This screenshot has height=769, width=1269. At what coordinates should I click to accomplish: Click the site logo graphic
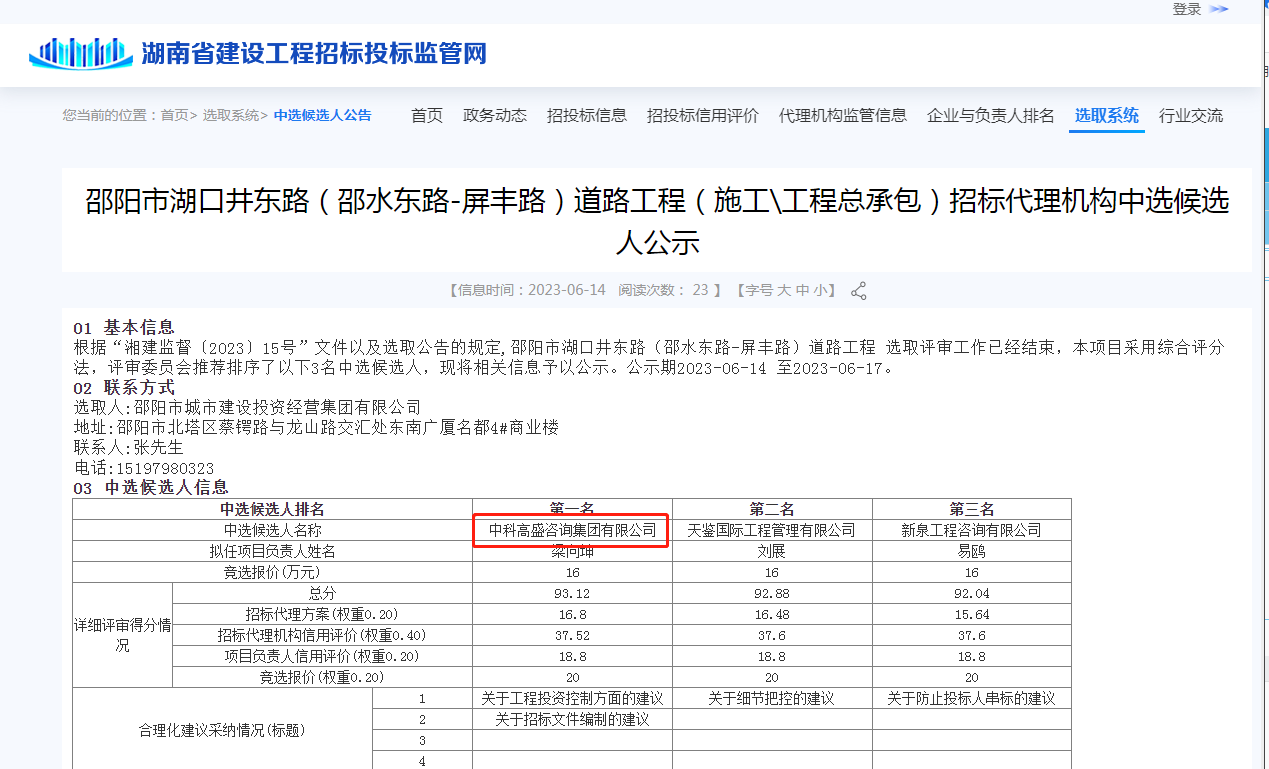pyautogui.click(x=81, y=52)
